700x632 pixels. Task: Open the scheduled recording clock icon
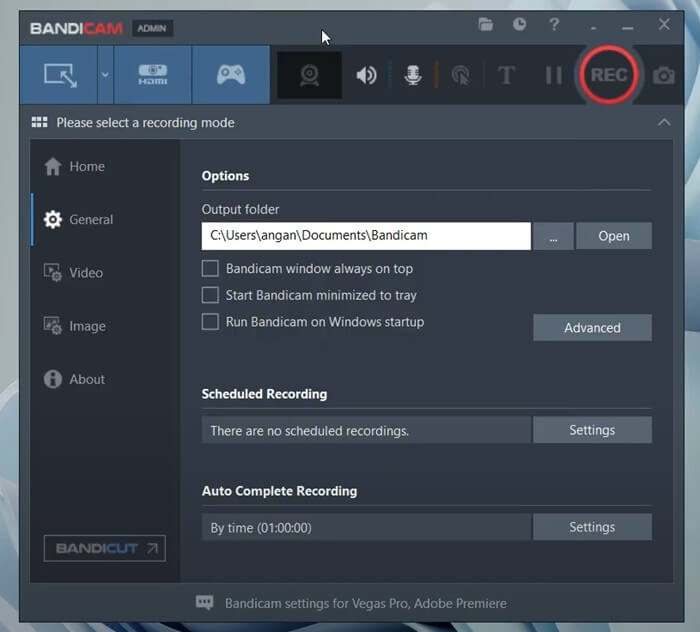pos(519,24)
